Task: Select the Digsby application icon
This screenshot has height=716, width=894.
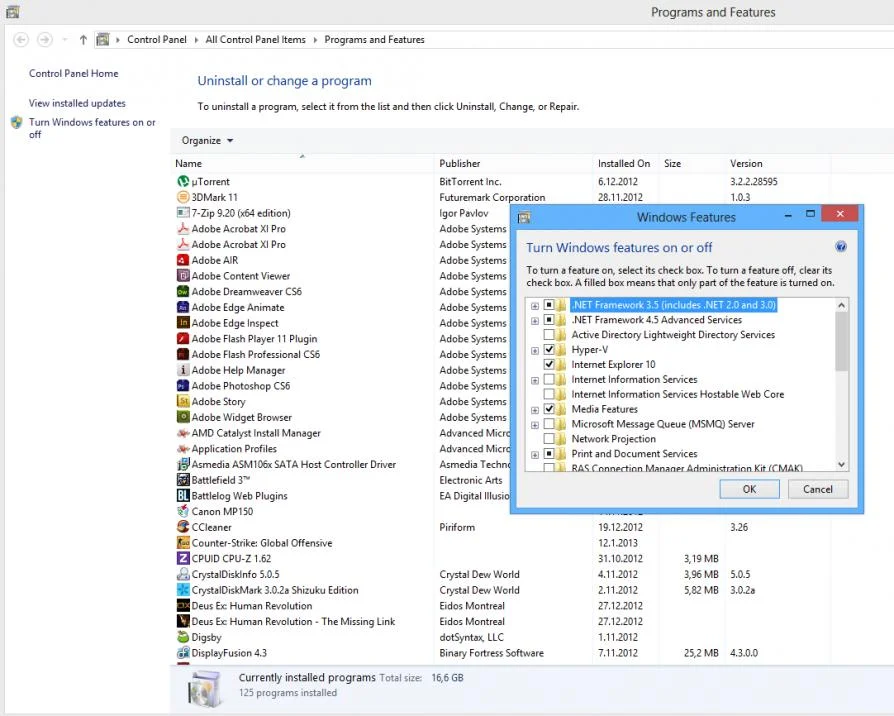Action: (x=183, y=637)
